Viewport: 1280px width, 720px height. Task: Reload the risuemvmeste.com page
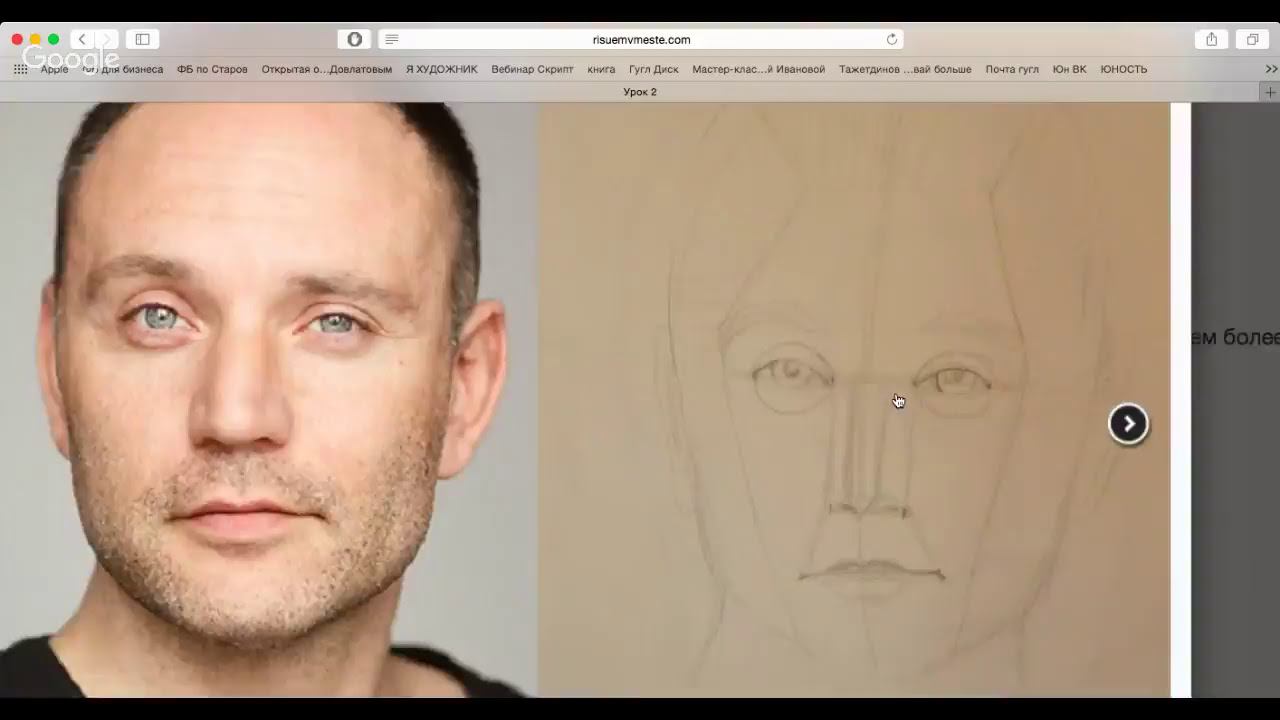pos(892,39)
